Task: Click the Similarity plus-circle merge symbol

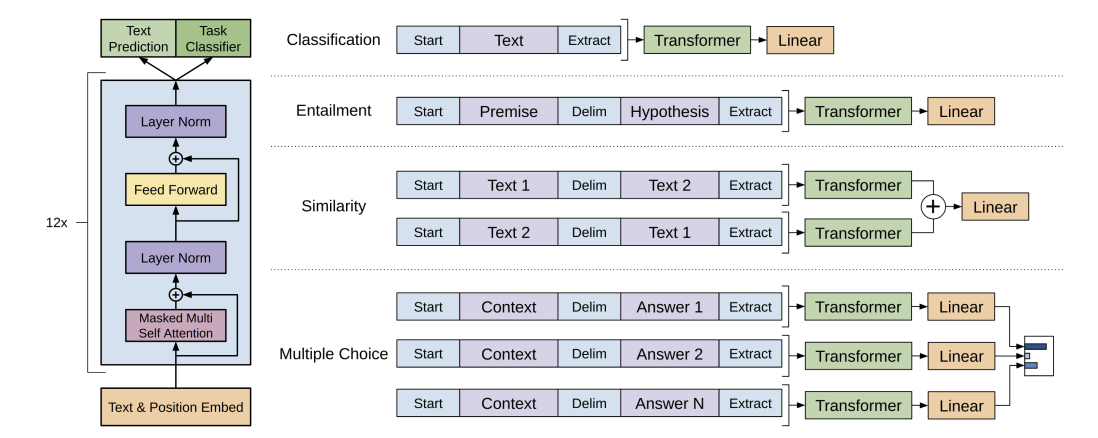Action: [932, 207]
